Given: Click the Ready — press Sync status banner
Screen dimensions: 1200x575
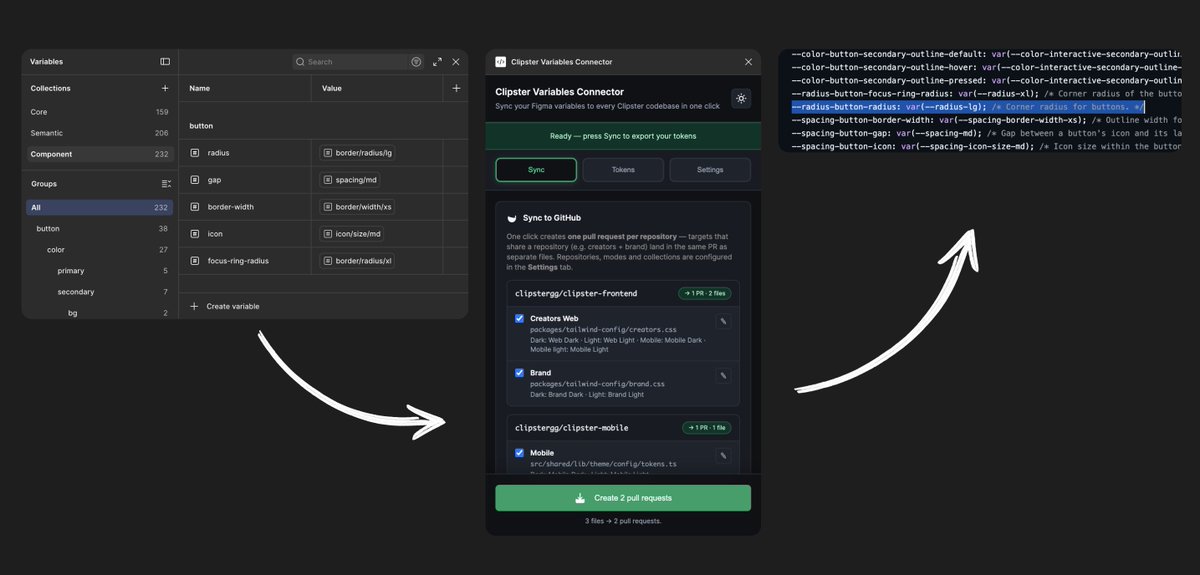Looking at the screenshot, I should [x=623, y=136].
